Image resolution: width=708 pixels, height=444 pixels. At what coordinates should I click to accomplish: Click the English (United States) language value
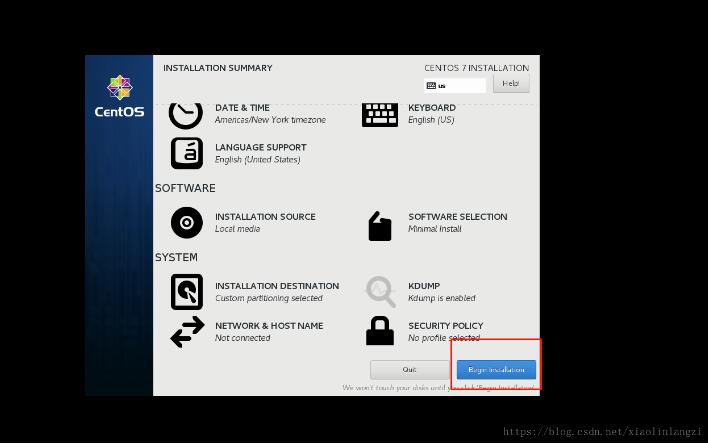tap(257, 160)
